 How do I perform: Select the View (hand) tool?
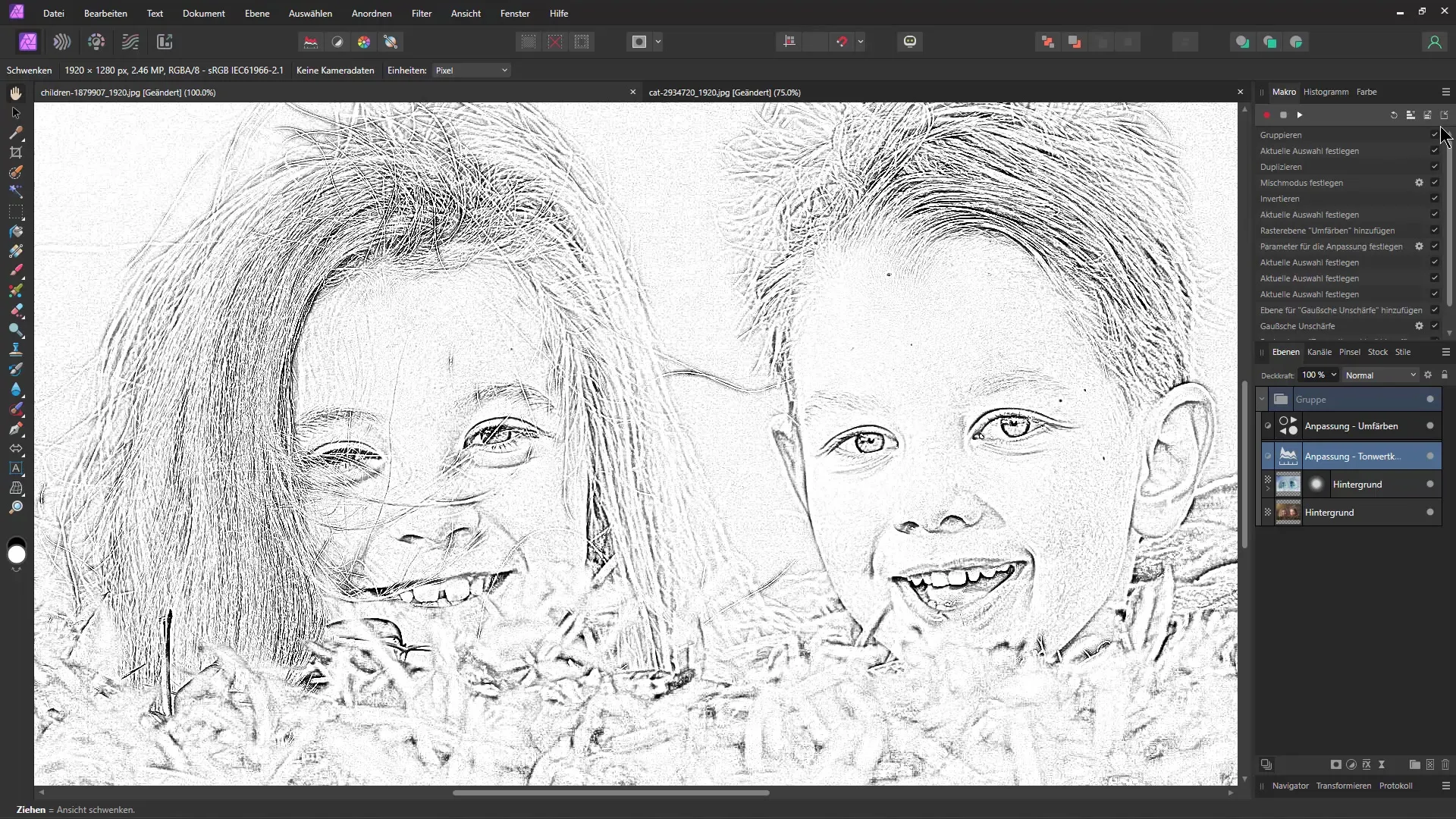coord(16,93)
